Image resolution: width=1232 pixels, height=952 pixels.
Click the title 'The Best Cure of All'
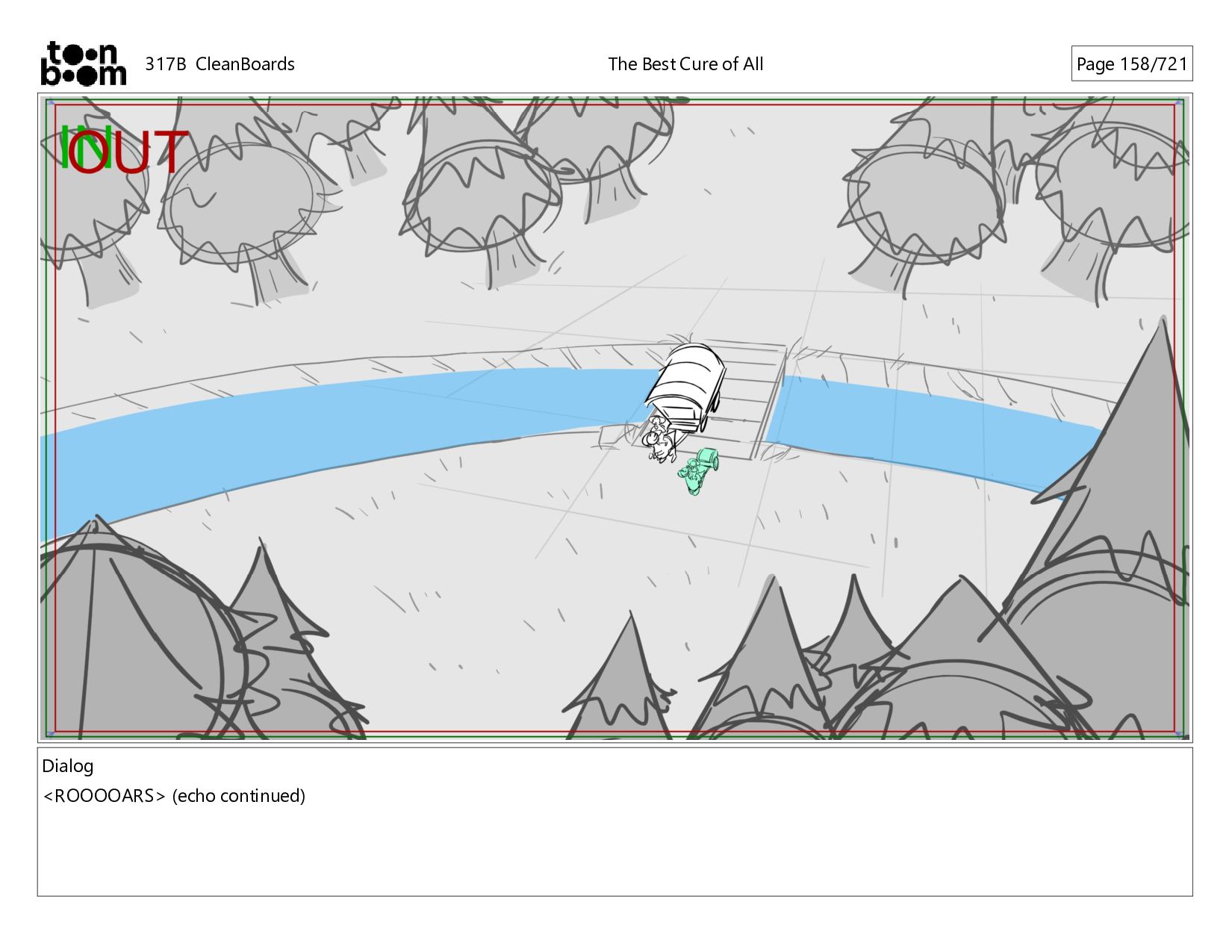pyautogui.click(x=685, y=64)
